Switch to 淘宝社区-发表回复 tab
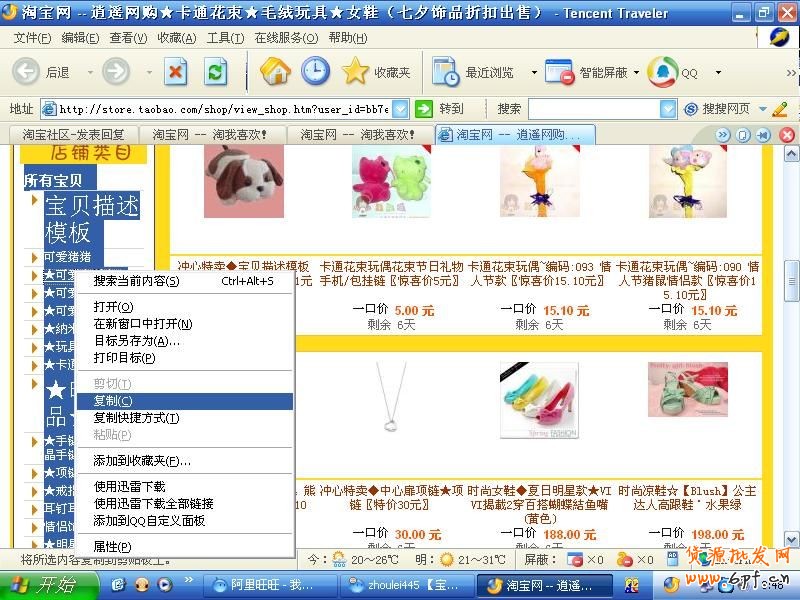Viewport: 800px width, 600px height. 73,134
